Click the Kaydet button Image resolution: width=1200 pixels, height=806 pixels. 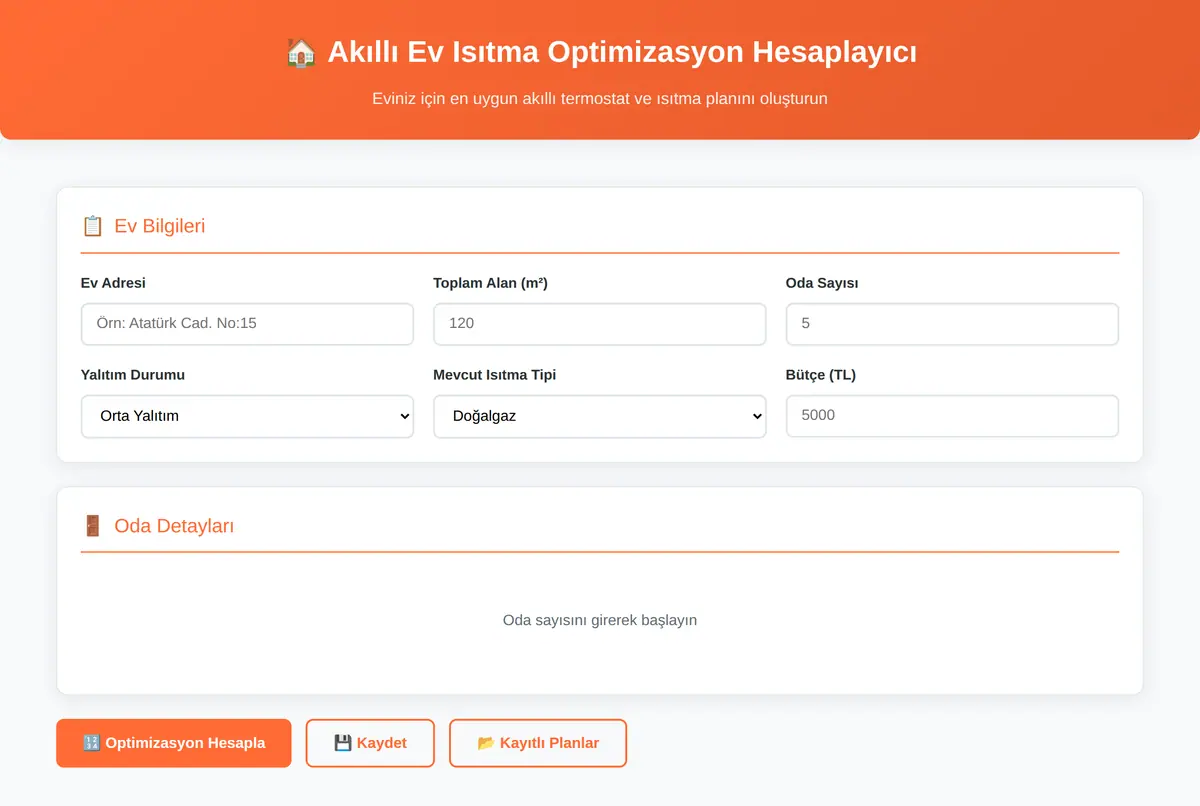tap(370, 743)
